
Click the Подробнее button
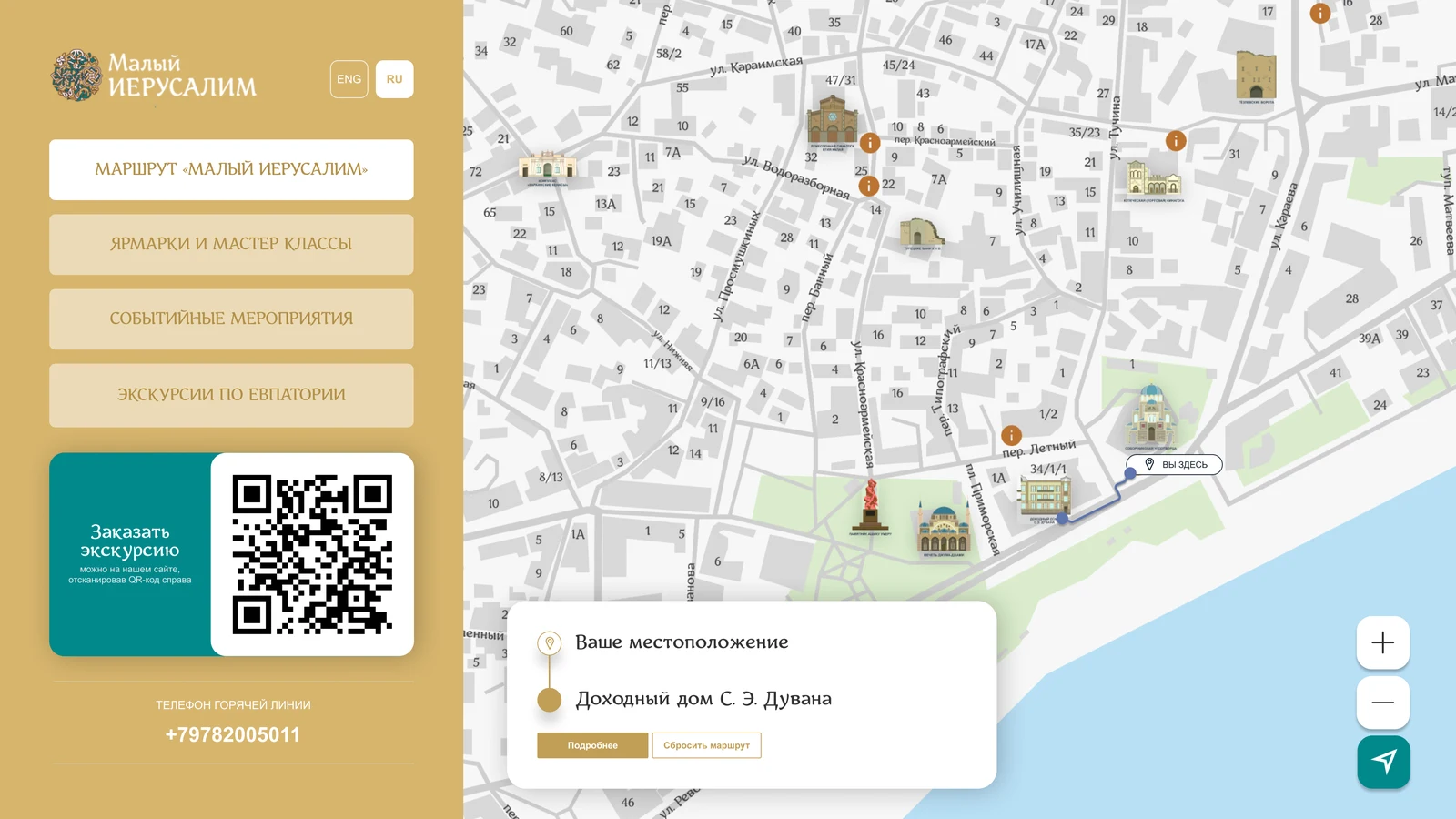point(592,745)
